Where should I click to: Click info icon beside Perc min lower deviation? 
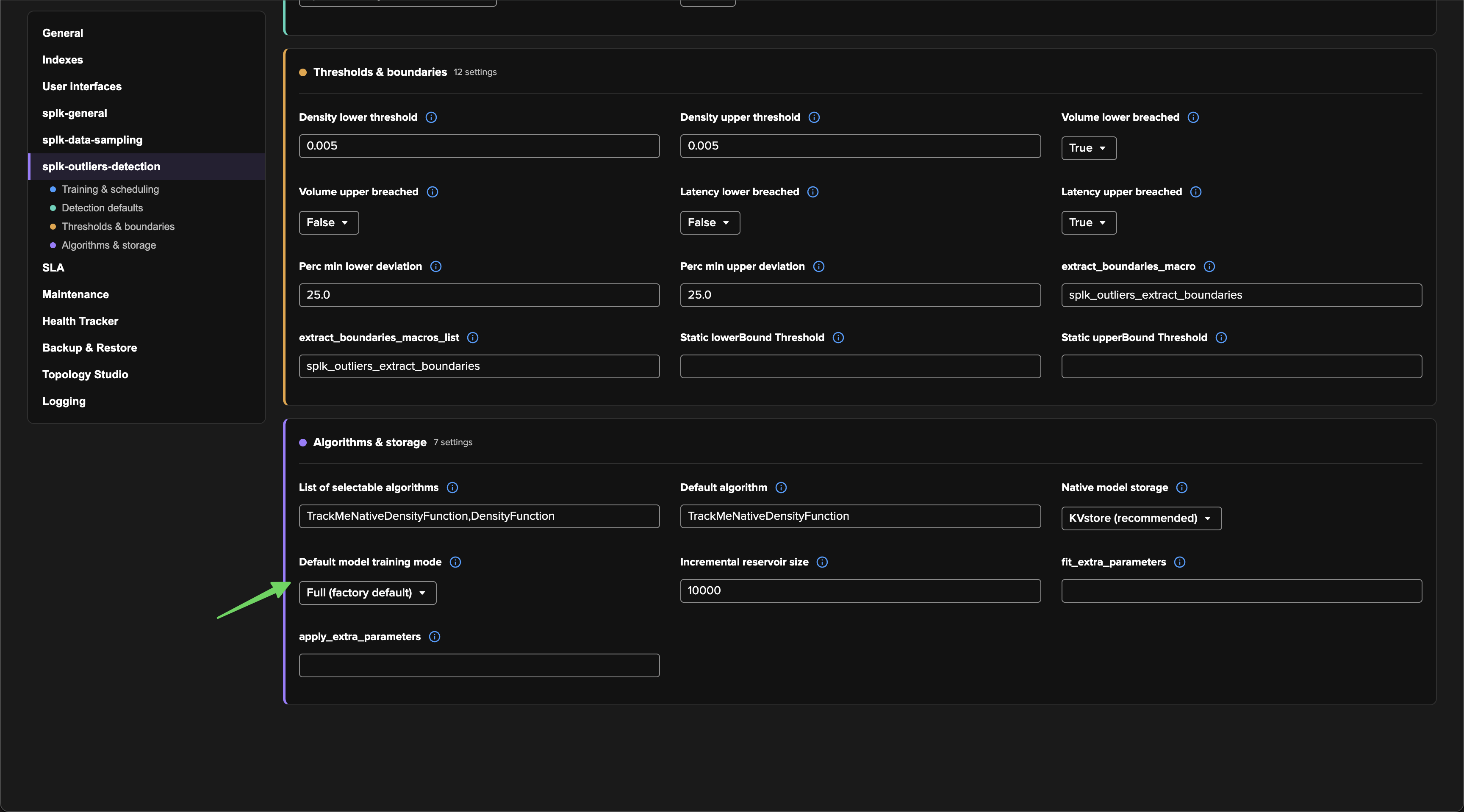click(436, 266)
